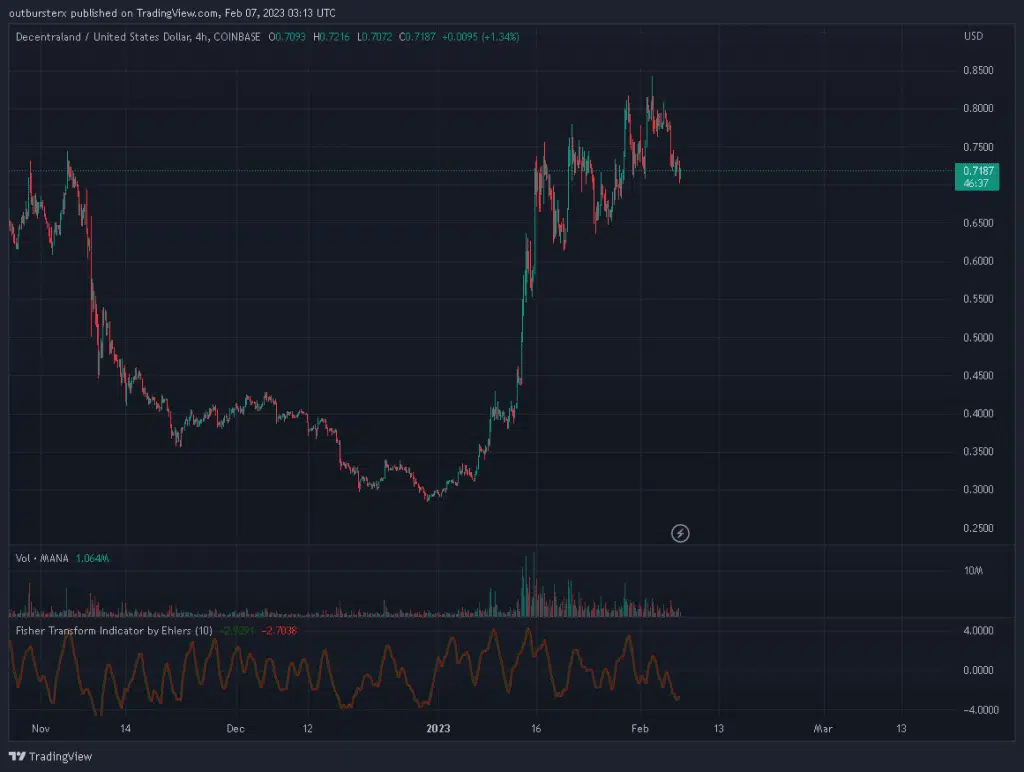Click the open value O0.7093 in header
1024x772 pixels.
pos(287,37)
